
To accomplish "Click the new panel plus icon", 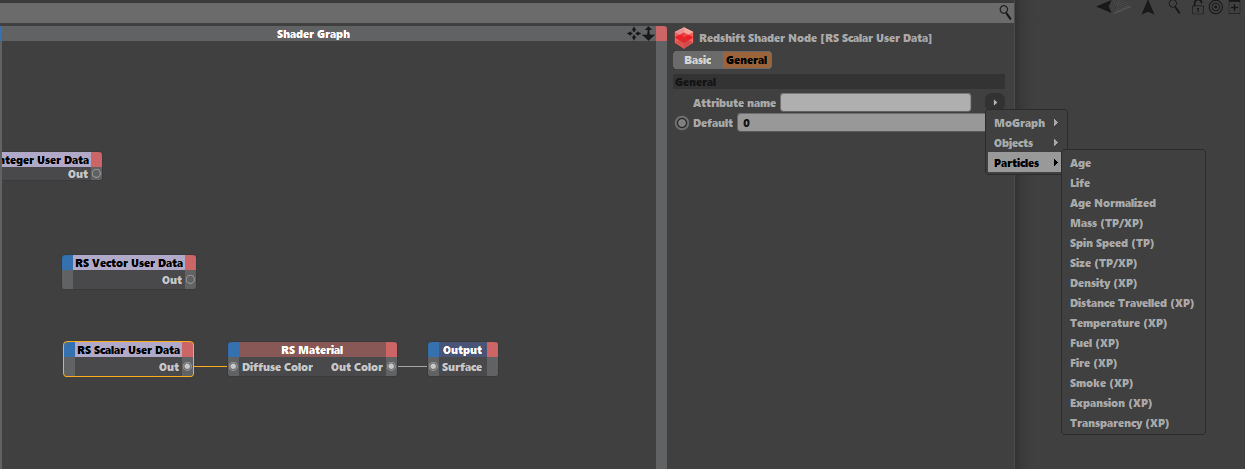I will [1234, 7].
